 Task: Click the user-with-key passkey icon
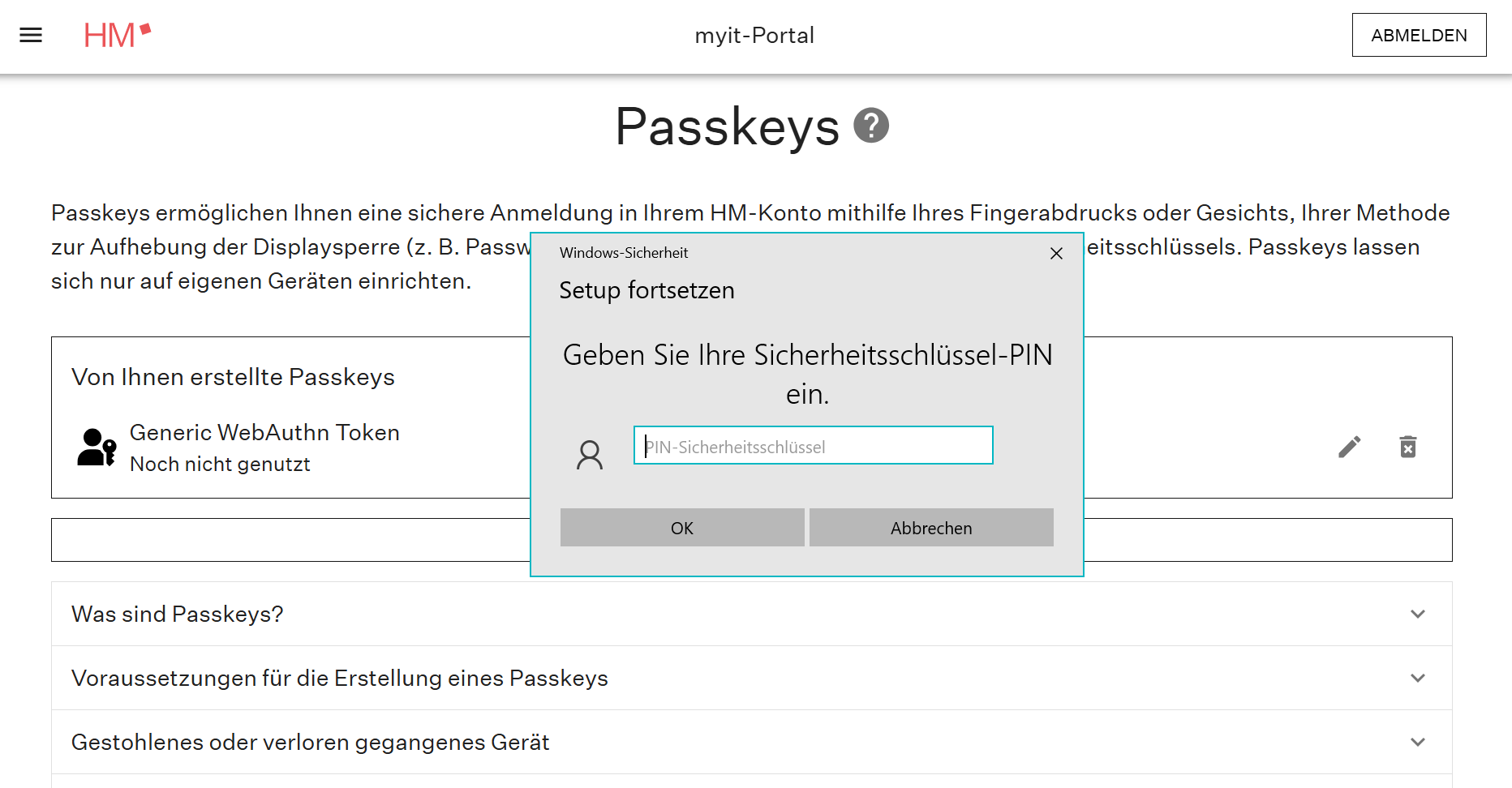point(97,447)
